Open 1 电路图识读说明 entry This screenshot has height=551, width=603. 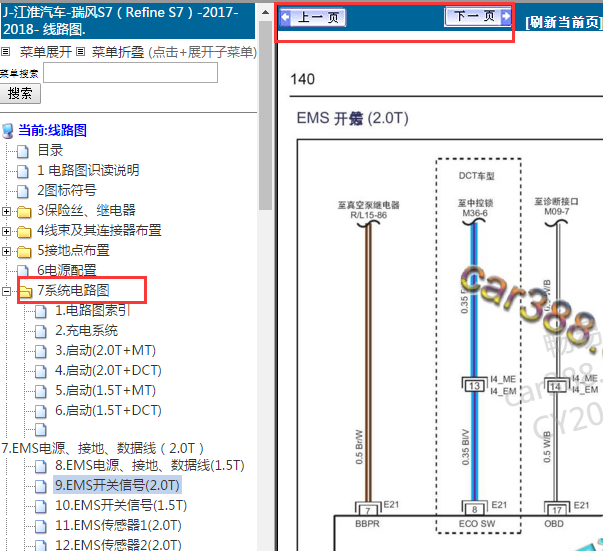pos(88,170)
